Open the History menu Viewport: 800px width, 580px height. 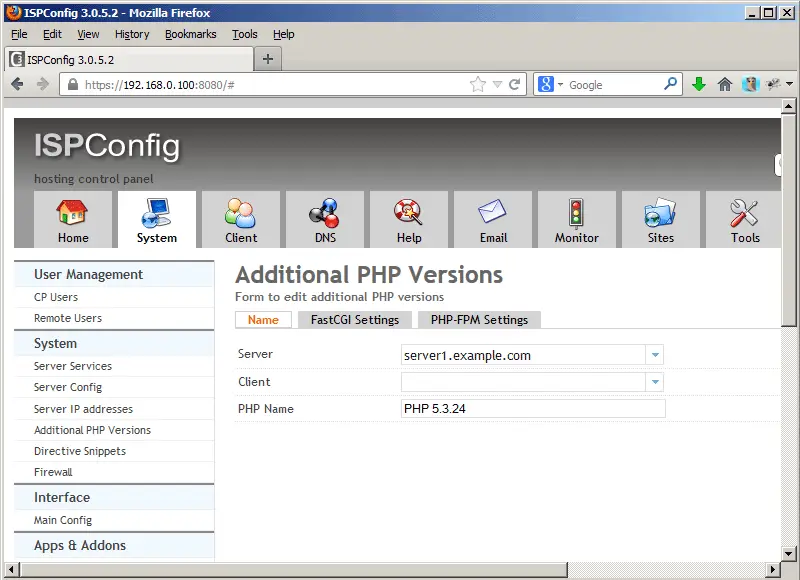pyautogui.click(x=132, y=34)
